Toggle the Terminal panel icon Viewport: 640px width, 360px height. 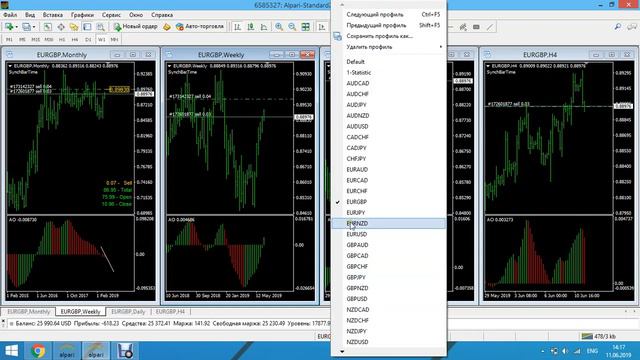pyautogui.click(x=87, y=27)
